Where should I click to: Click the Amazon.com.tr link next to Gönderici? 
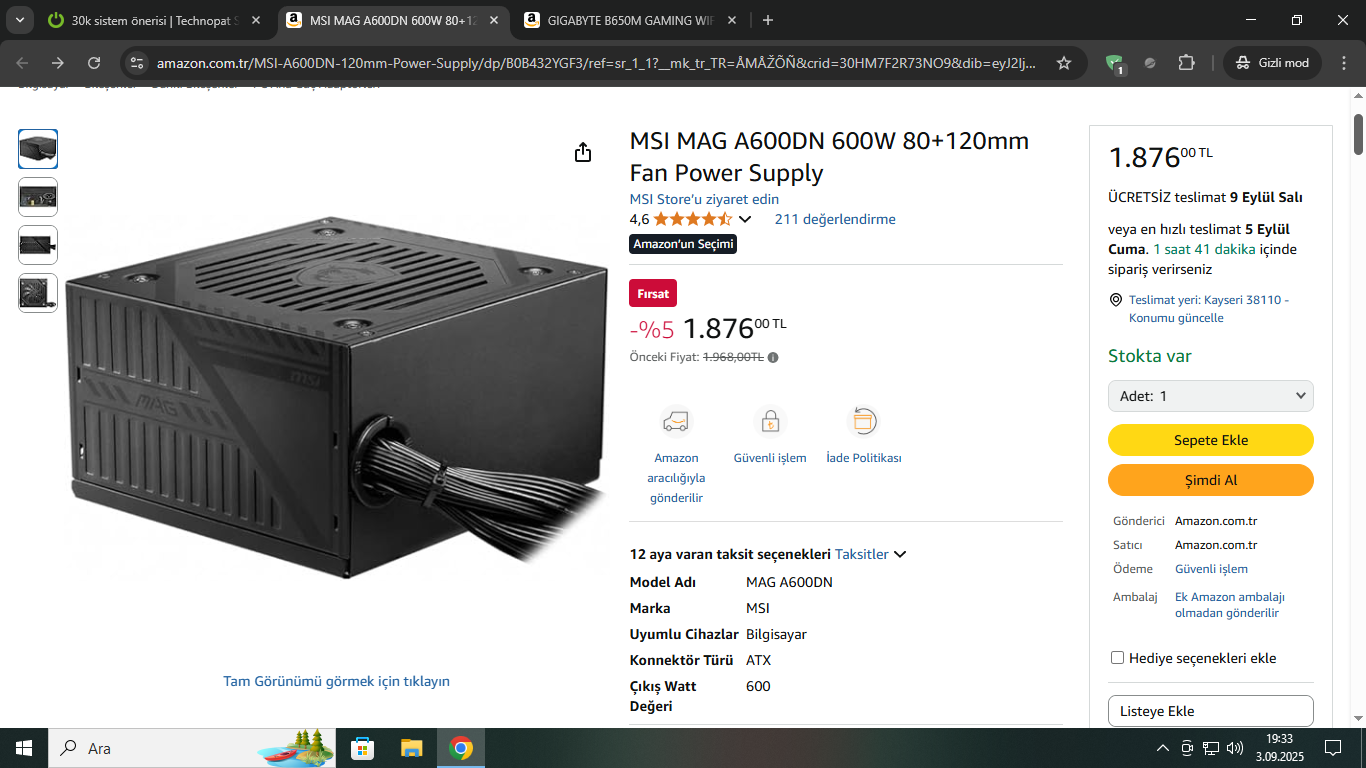pos(1216,521)
